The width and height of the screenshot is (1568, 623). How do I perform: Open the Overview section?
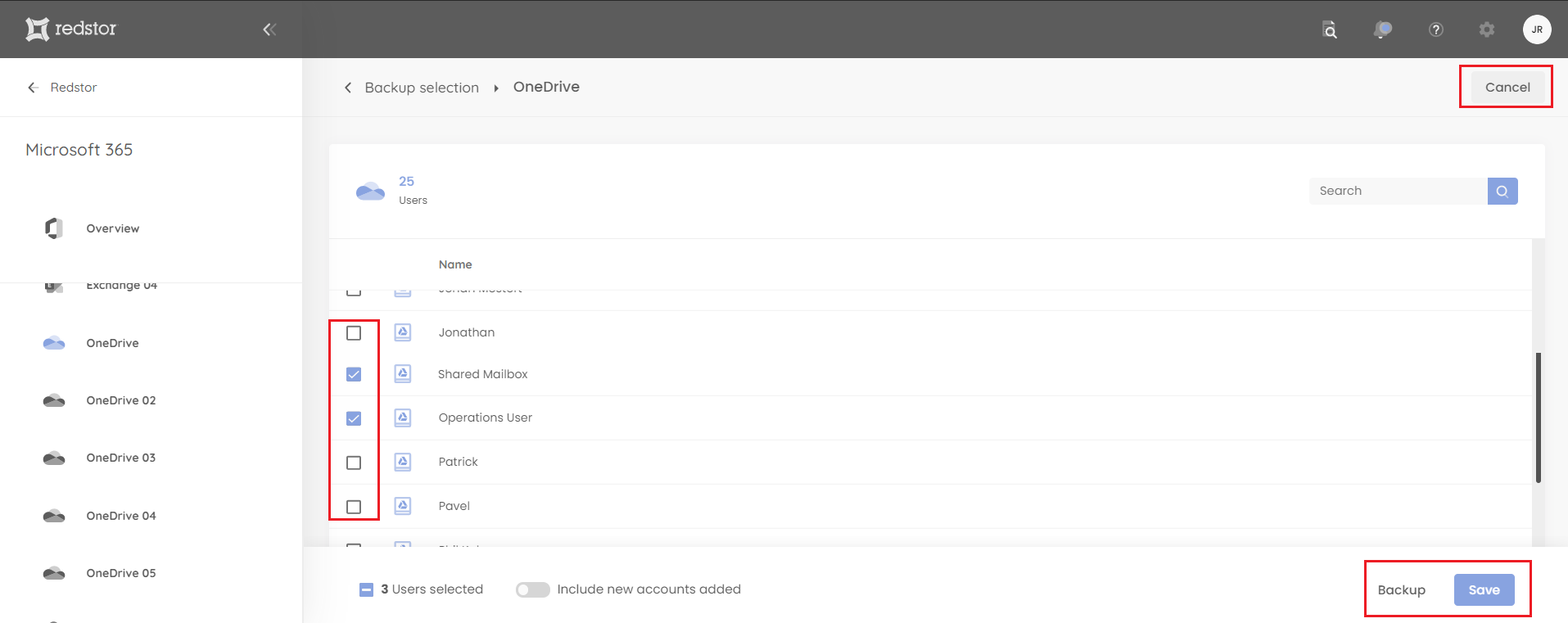pos(113,228)
